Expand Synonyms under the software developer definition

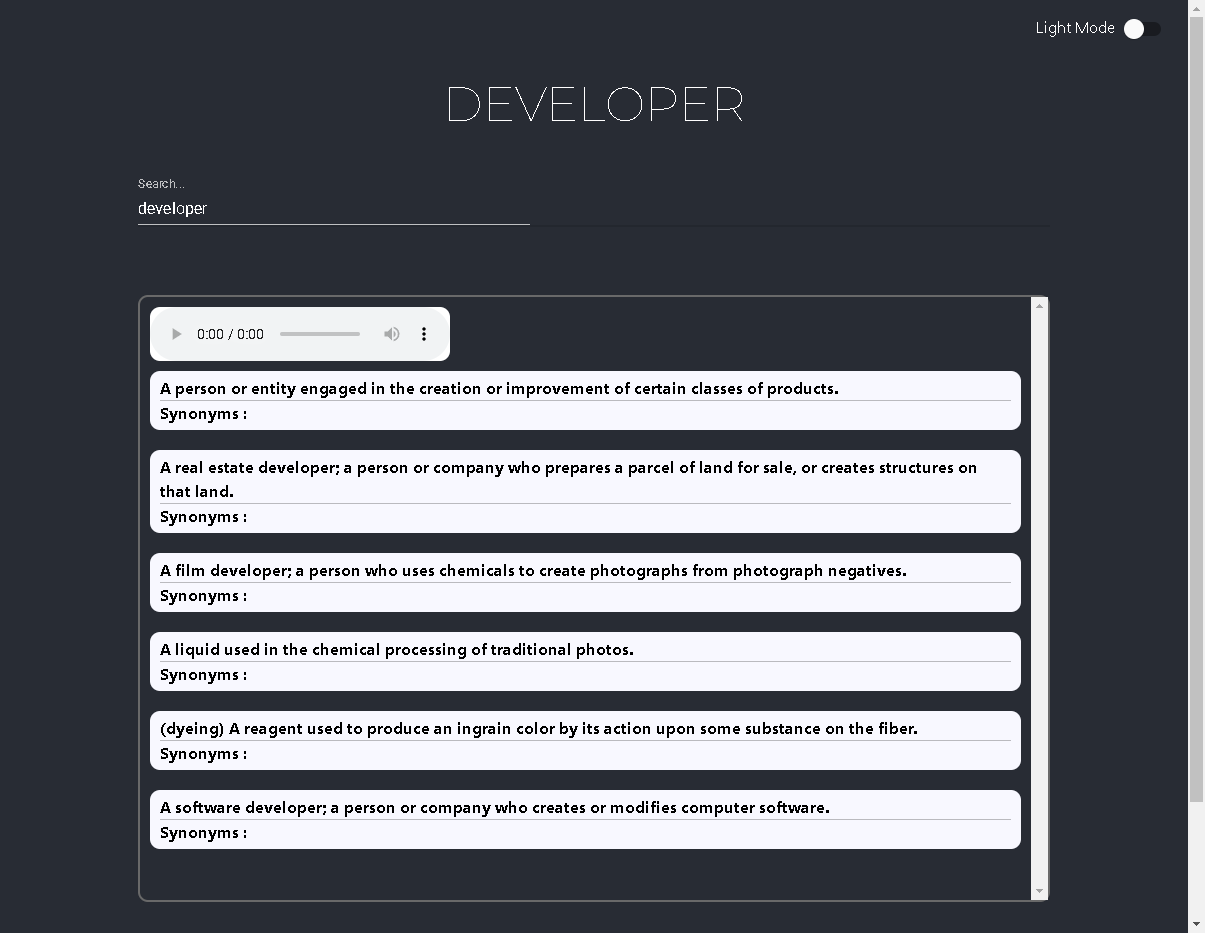pos(203,832)
